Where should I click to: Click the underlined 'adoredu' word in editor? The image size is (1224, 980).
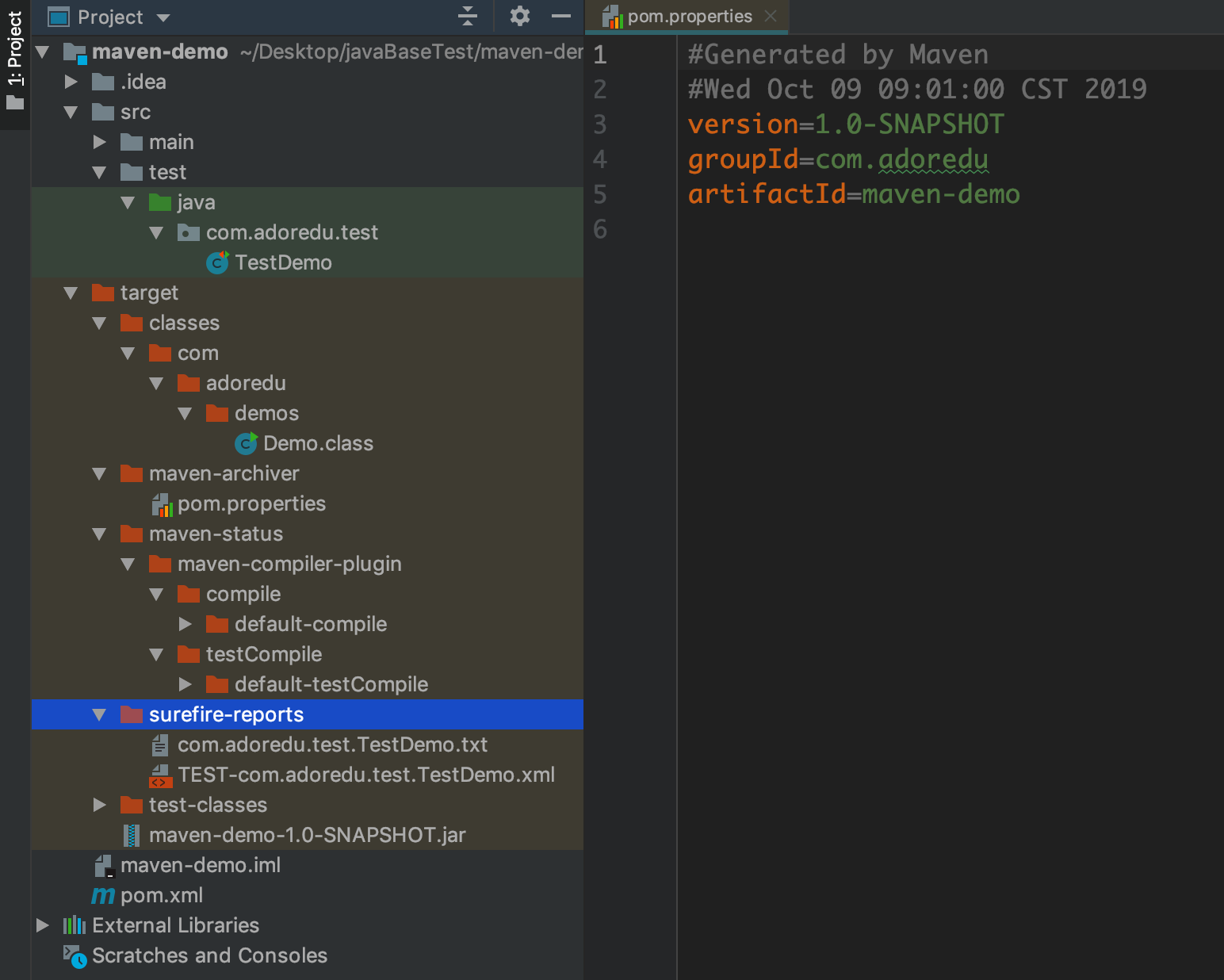click(933, 159)
